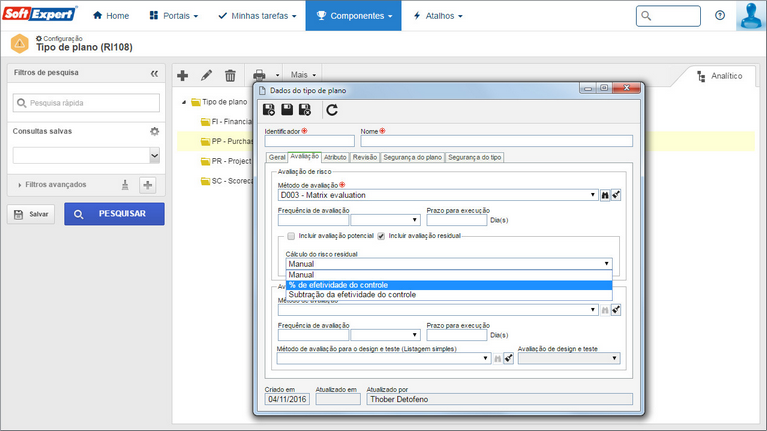Collapse the Tipo de plano tree root
Screen dimensions: 767x431
click(x=184, y=102)
